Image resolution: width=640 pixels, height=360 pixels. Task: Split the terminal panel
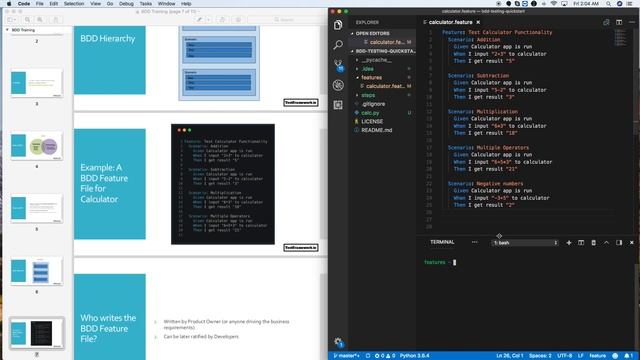581,242
